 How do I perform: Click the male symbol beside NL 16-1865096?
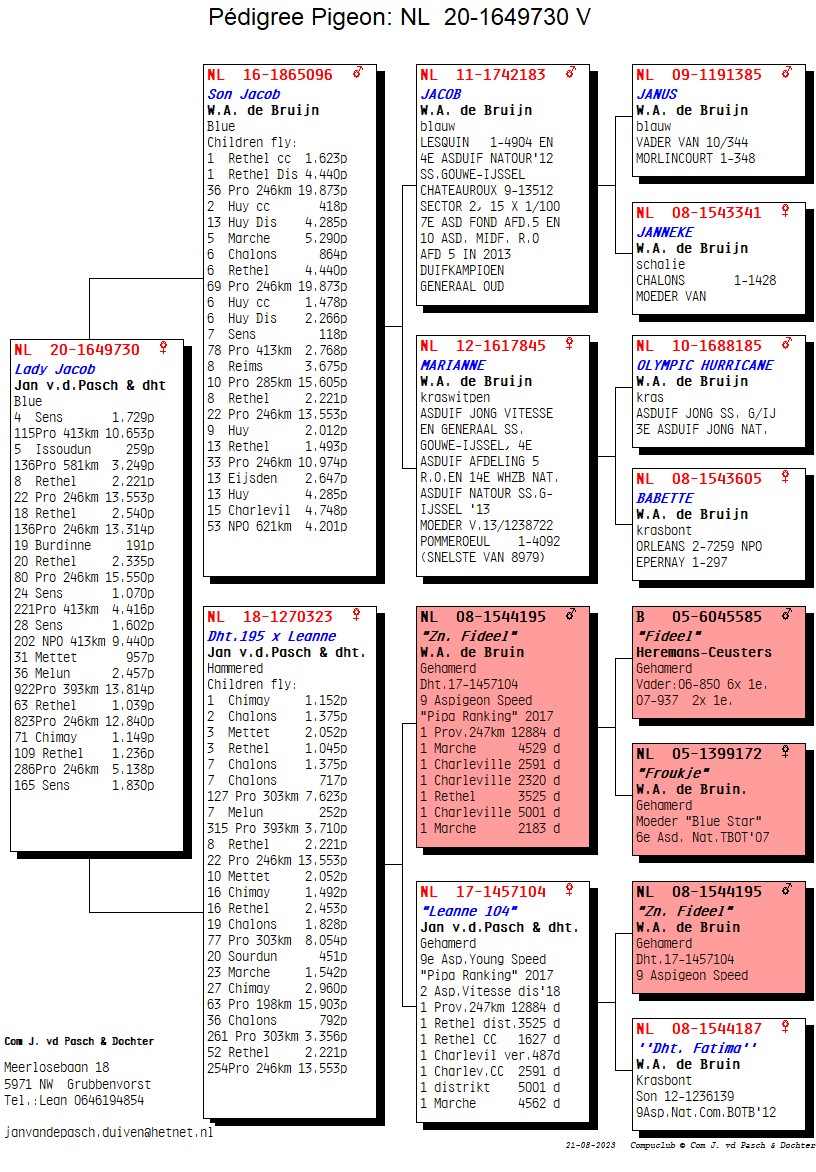[x=357, y=74]
